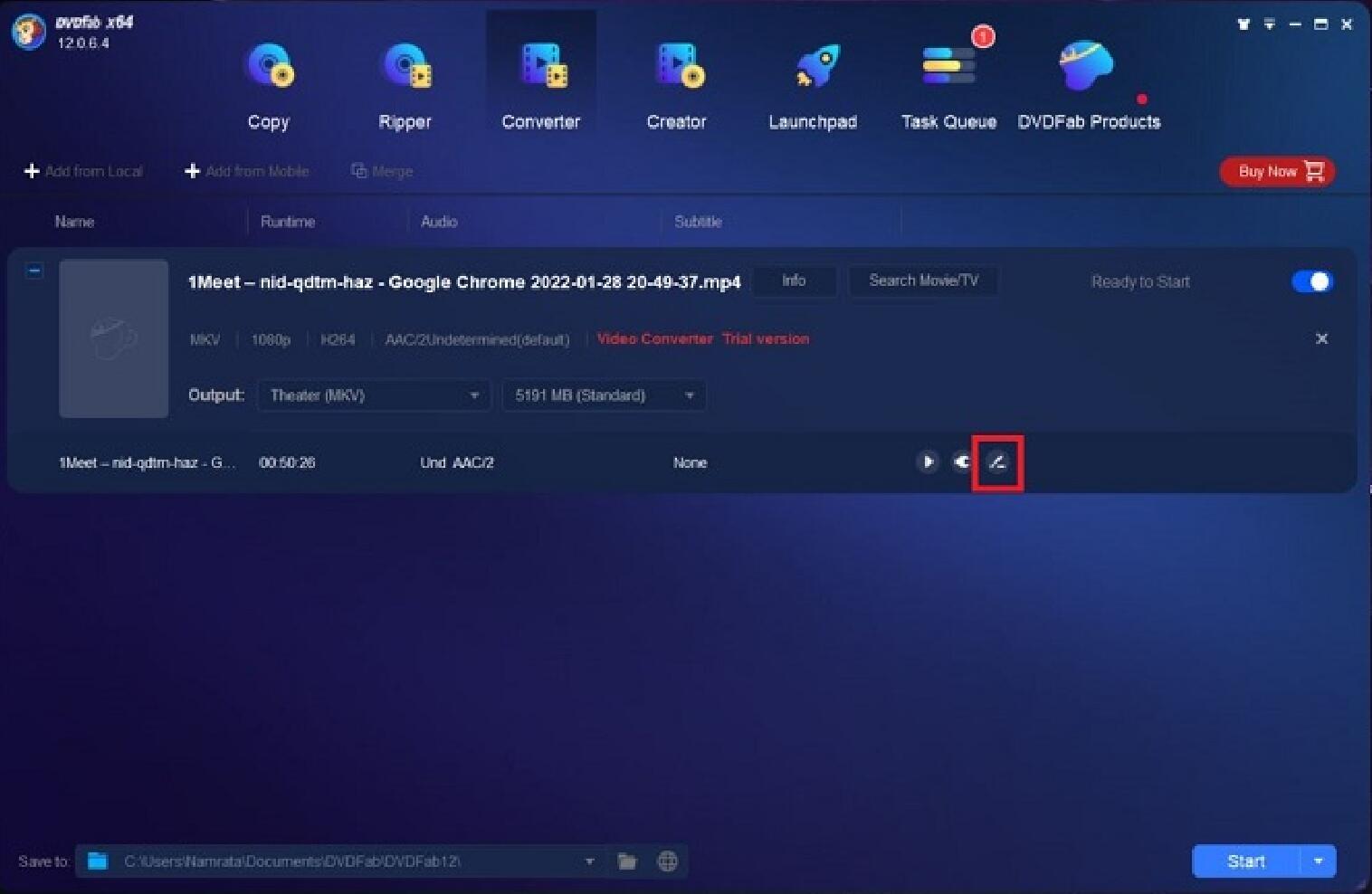This screenshot has width=1372, height=894.
Task: Click the 00:50:26 runtime value
Action: pos(287,462)
